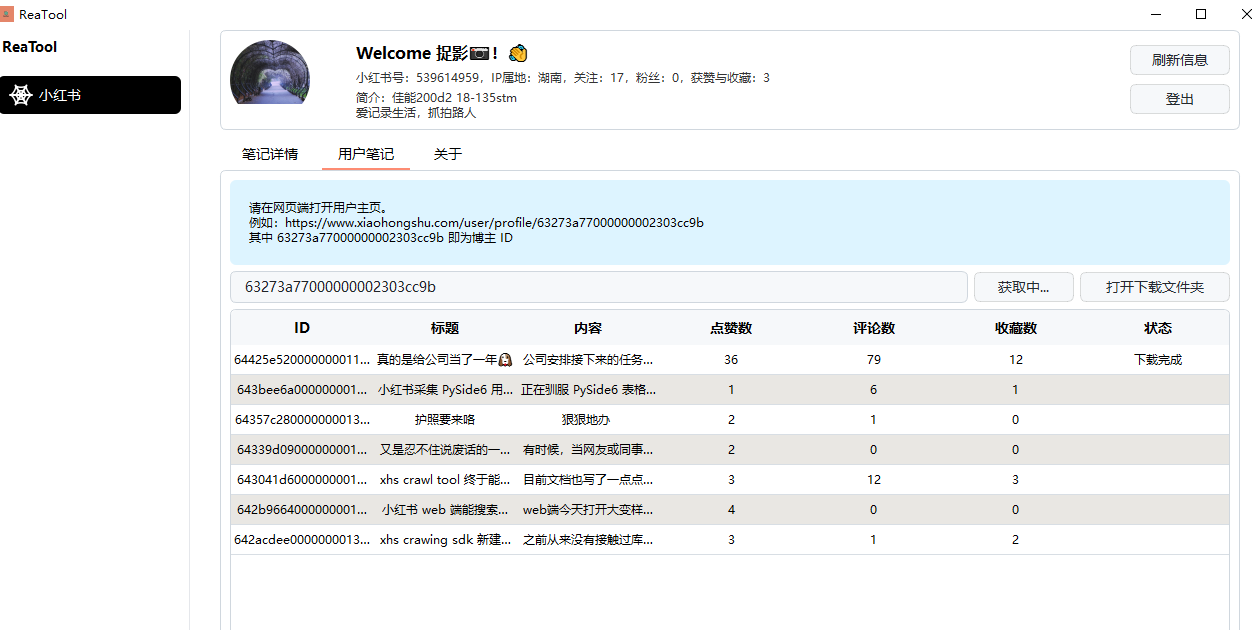Click the emoji in the first row title
Viewport: 1255px width, 630px height.
[x=505, y=360]
